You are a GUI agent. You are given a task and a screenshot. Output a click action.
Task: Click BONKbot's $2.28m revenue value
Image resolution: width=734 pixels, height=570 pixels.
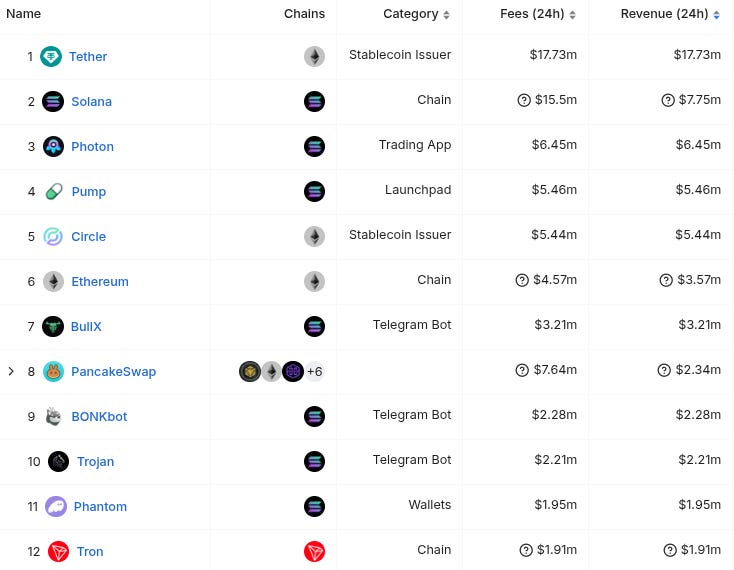698,415
